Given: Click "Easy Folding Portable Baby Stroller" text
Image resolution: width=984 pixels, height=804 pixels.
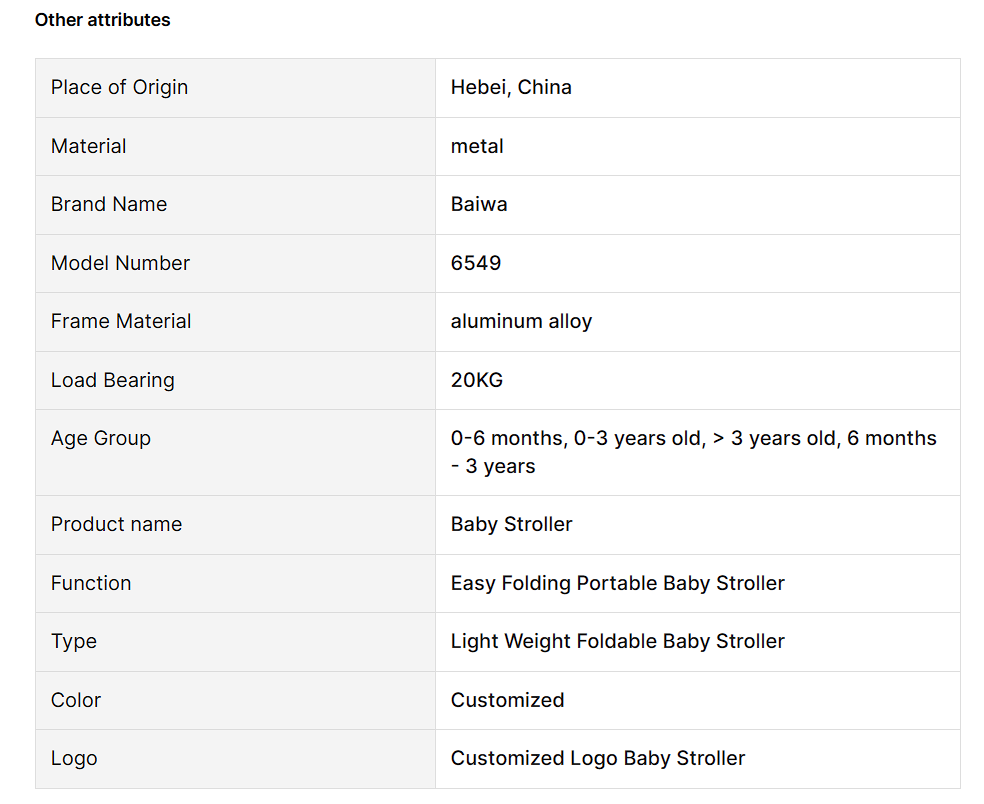Looking at the screenshot, I should [617, 583].
